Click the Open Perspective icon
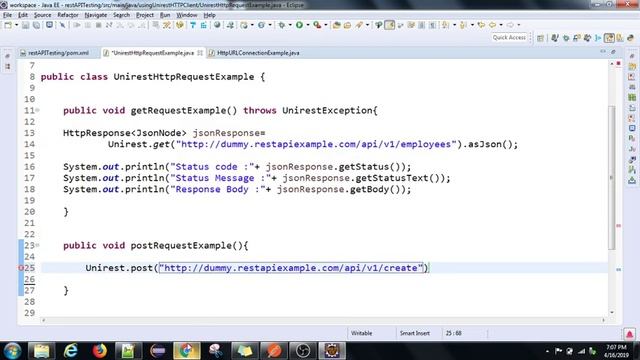The height and width of the screenshot is (360, 640). pyautogui.click(x=540, y=38)
